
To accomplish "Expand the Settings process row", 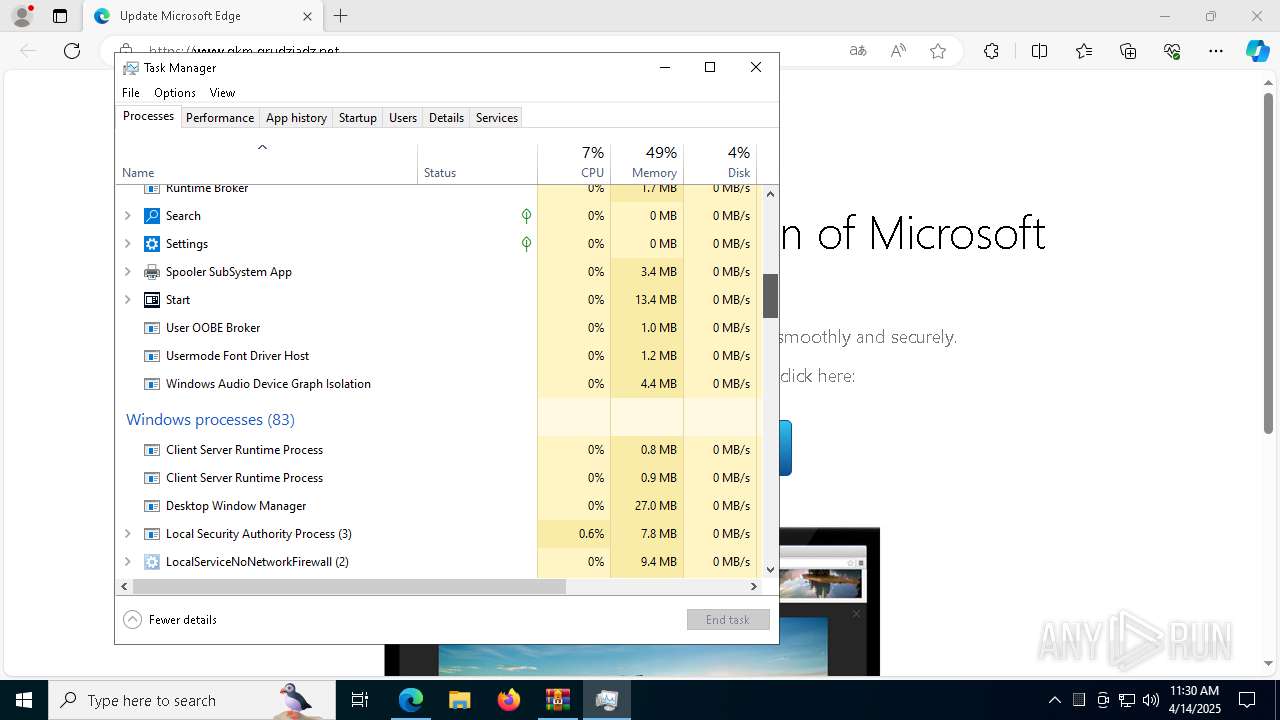I will 127,244.
